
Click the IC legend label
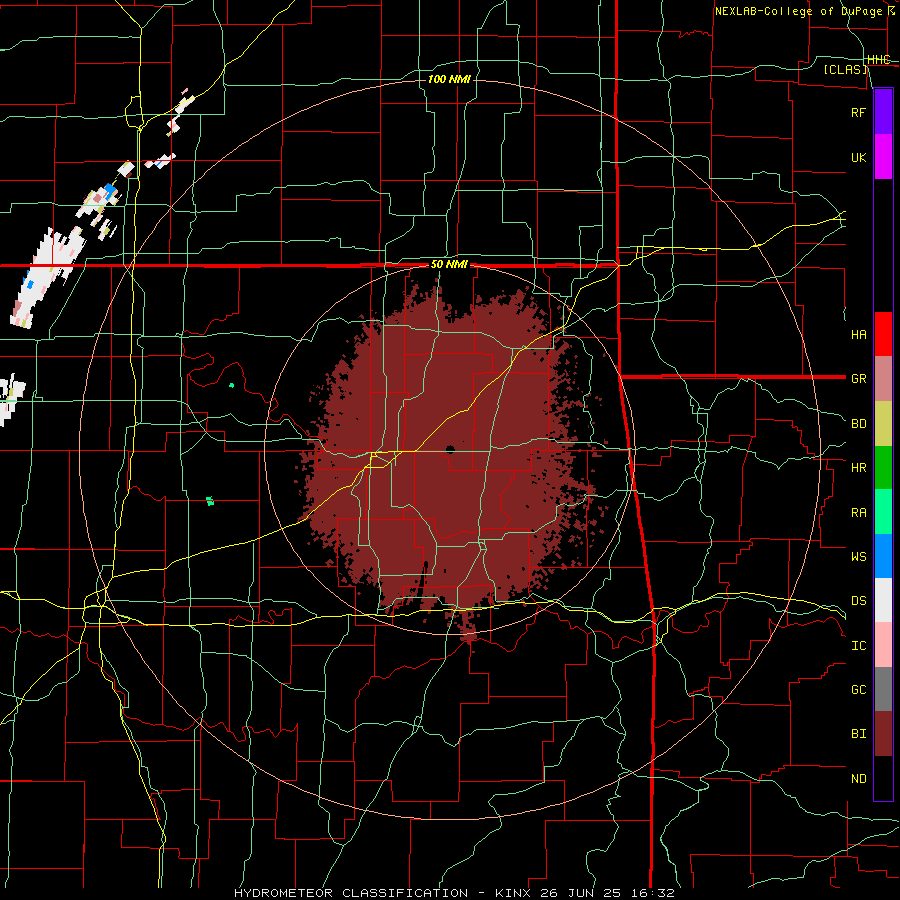(x=858, y=646)
